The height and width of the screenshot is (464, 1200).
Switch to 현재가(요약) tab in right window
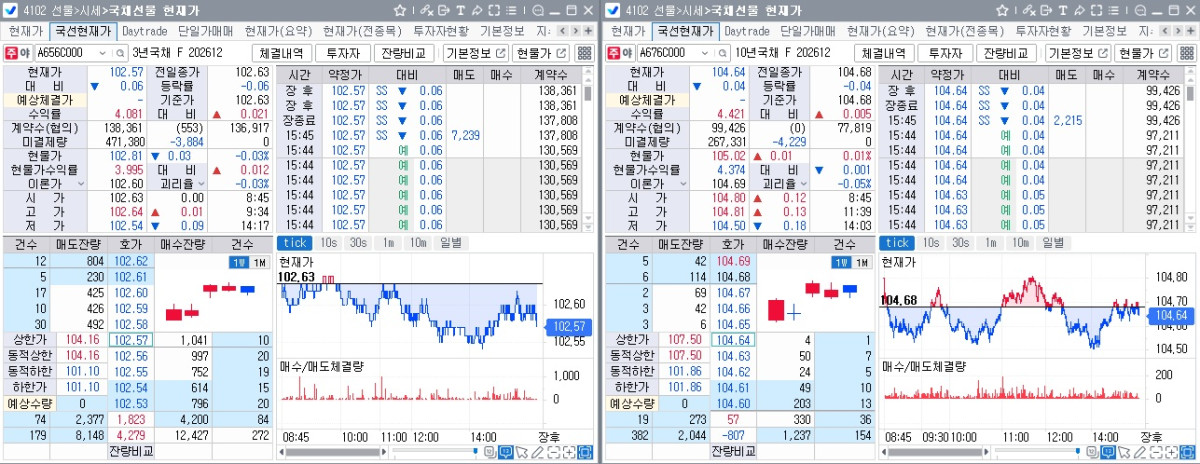(883, 31)
